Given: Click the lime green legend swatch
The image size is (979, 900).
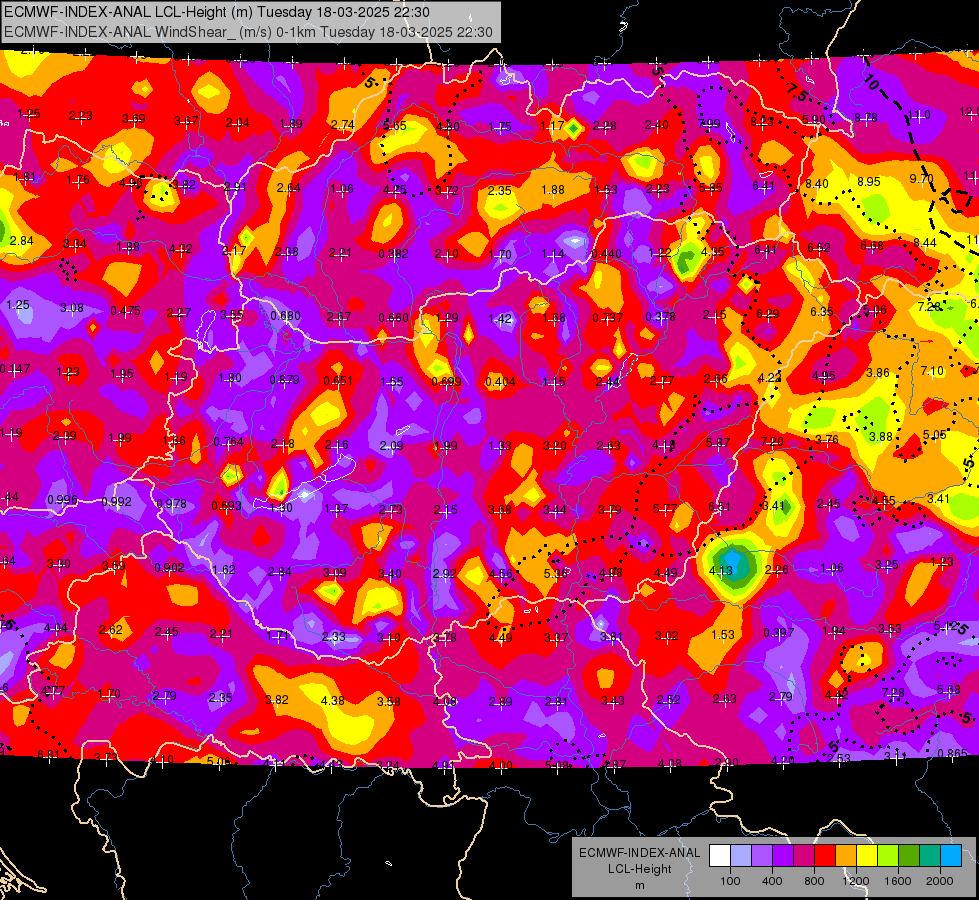Looking at the screenshot, I should click(x=888, y=855).
